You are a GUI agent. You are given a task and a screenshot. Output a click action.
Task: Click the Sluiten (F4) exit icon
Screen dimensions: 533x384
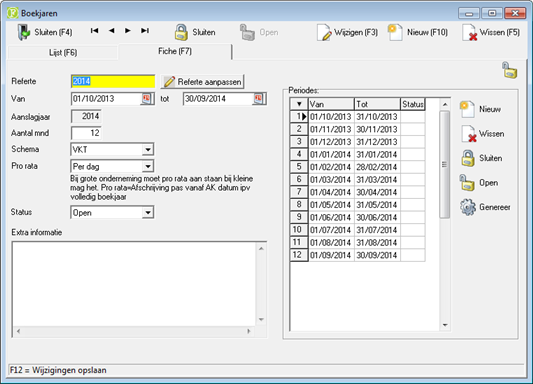coord(23,32)
